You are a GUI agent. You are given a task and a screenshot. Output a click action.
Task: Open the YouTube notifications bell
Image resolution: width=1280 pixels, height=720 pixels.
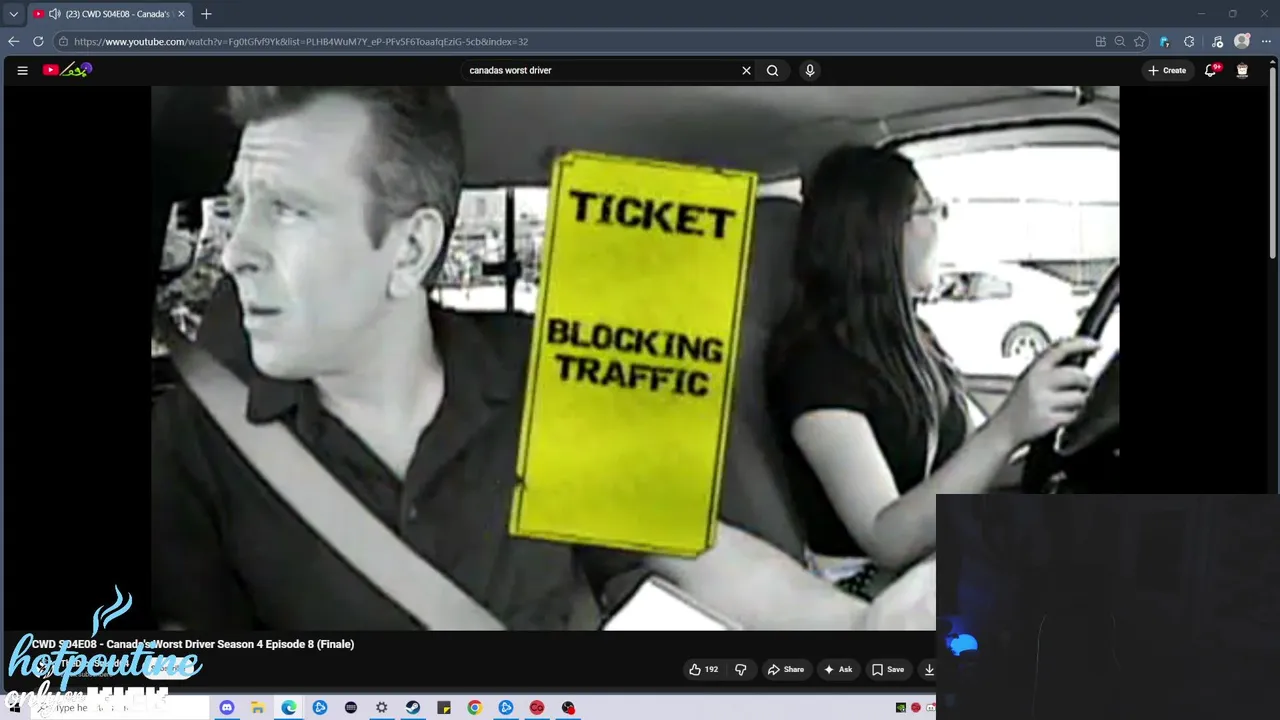tap(1211, 70)
